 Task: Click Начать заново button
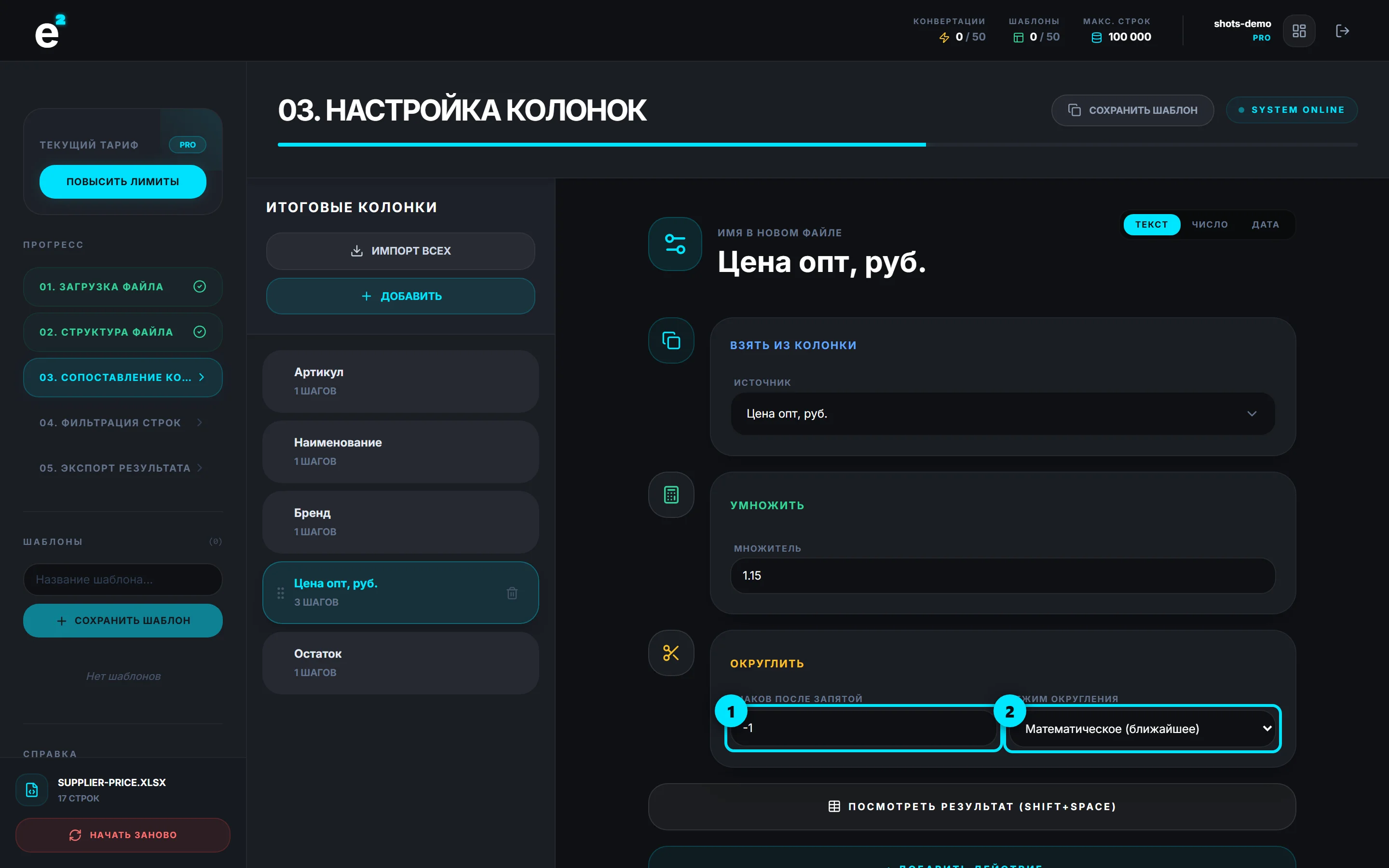123,835
